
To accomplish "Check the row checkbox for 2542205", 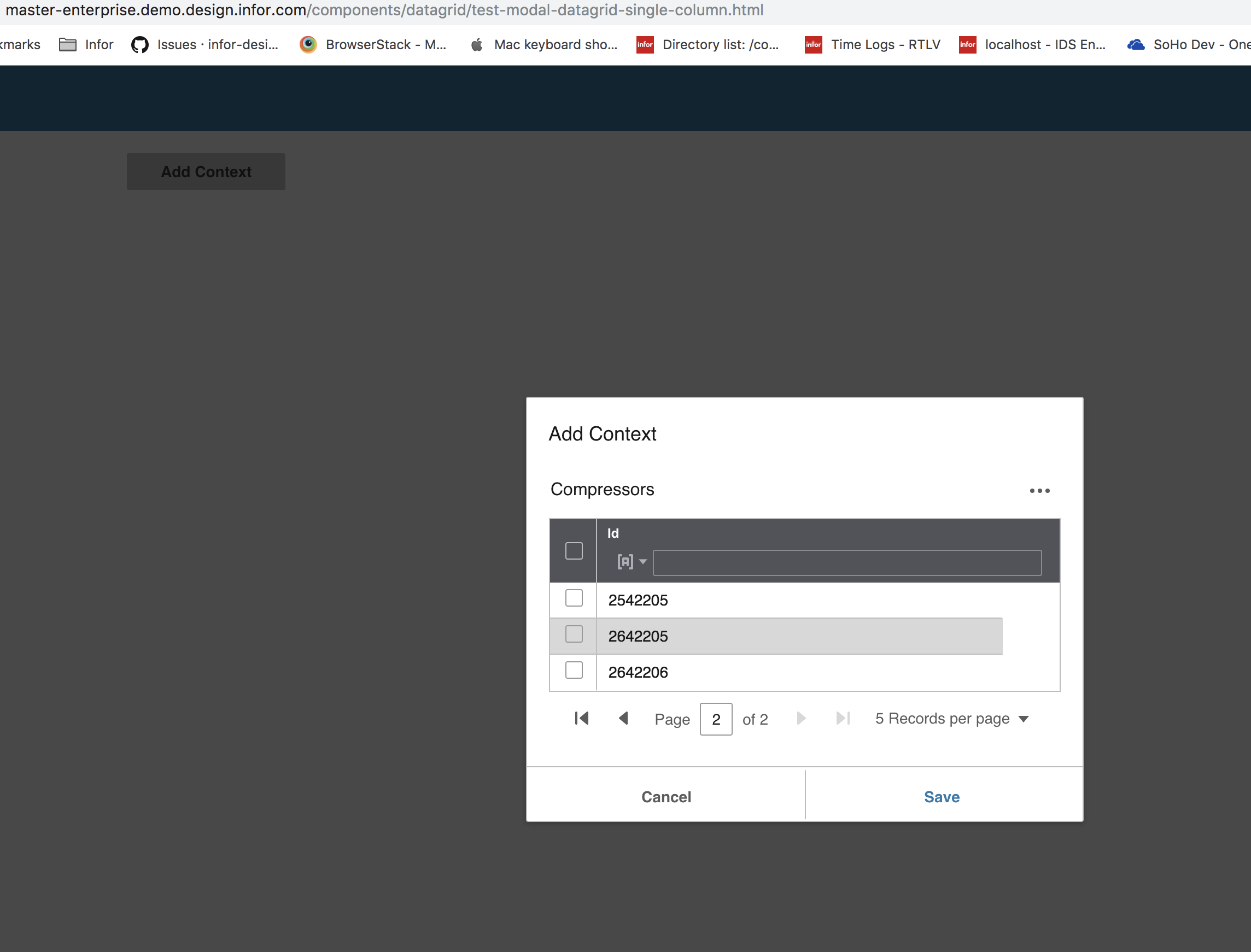I will coord(573,598).
